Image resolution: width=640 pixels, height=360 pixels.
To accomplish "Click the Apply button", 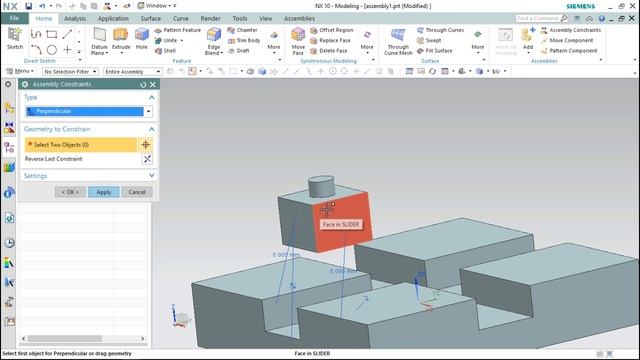I will [104, 192].
